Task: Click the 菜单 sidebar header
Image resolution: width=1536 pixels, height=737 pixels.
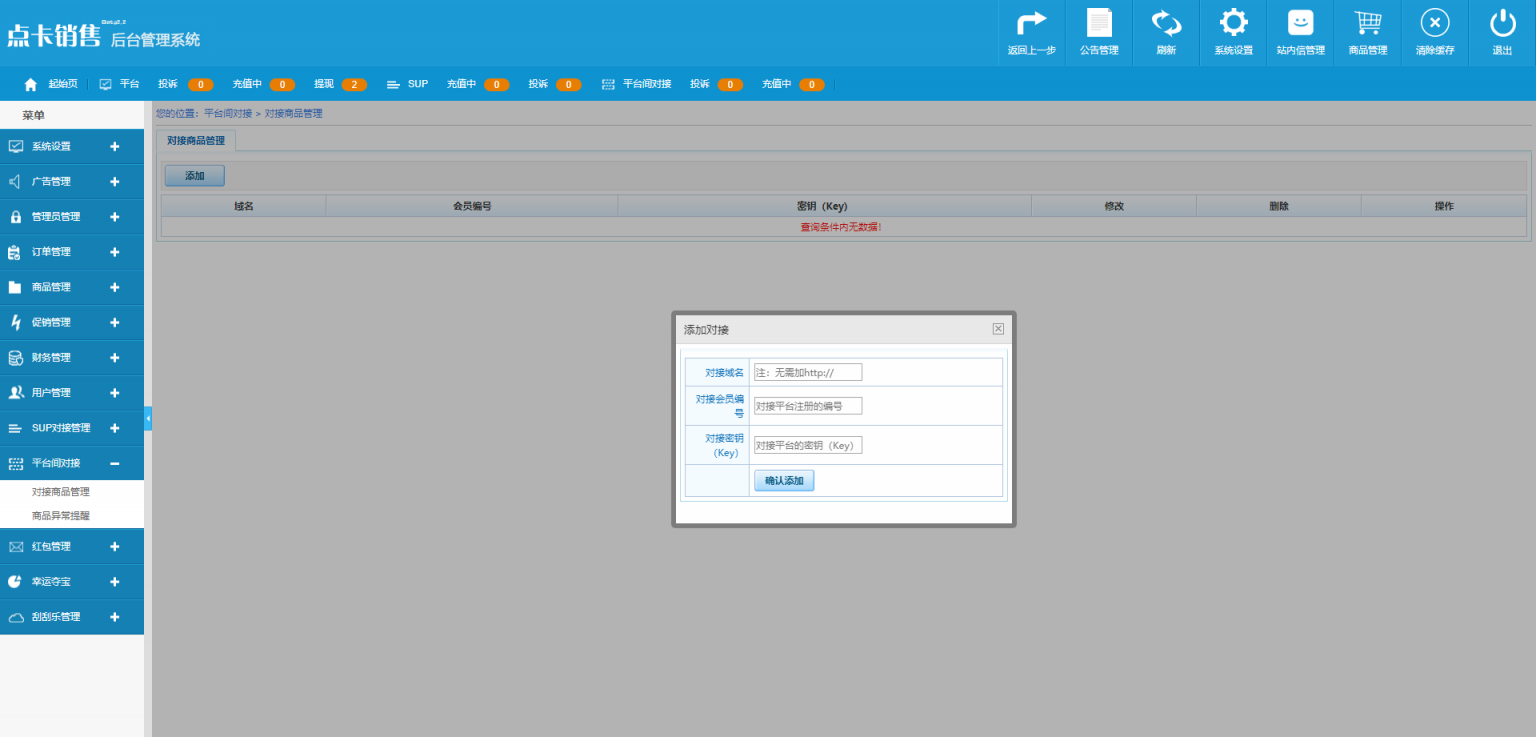Action: (x=72, y=115)
